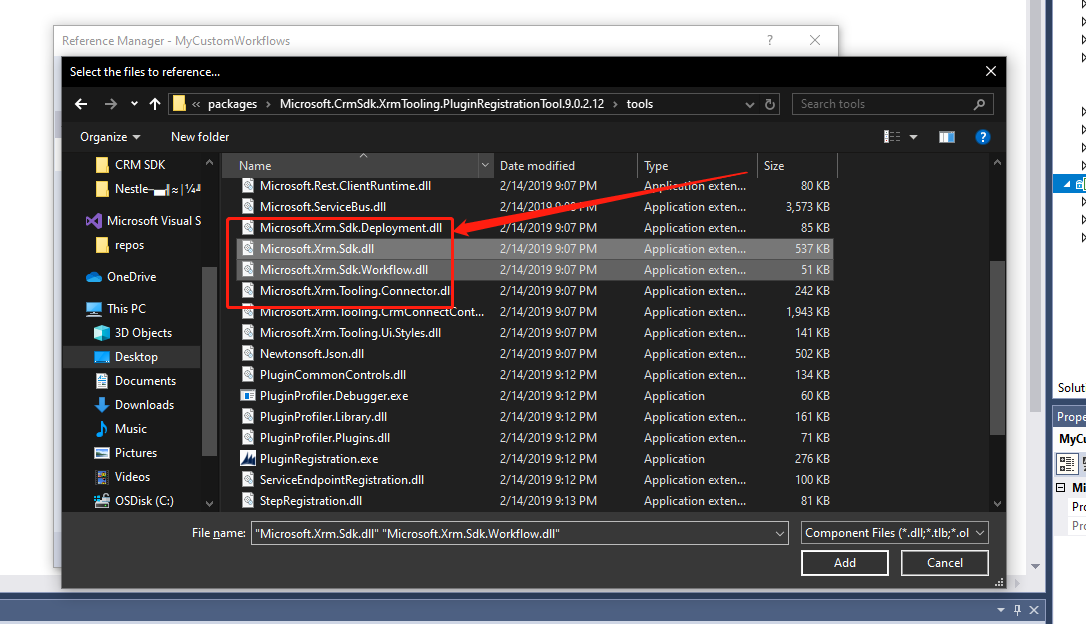
Task: Click navigation pane scrollbar
Action: [209, 361]
